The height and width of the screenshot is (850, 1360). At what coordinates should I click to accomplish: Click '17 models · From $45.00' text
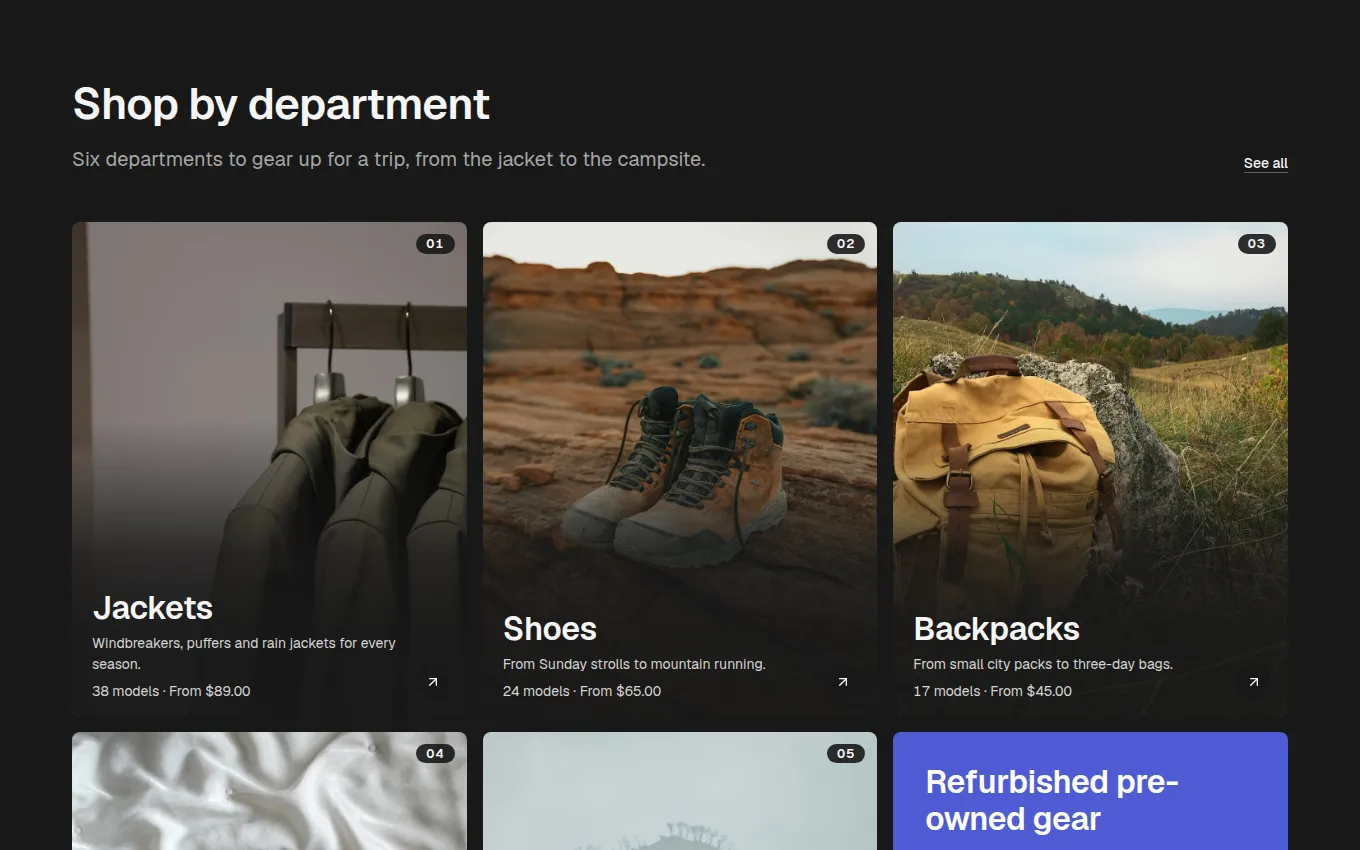click(992, 691)
